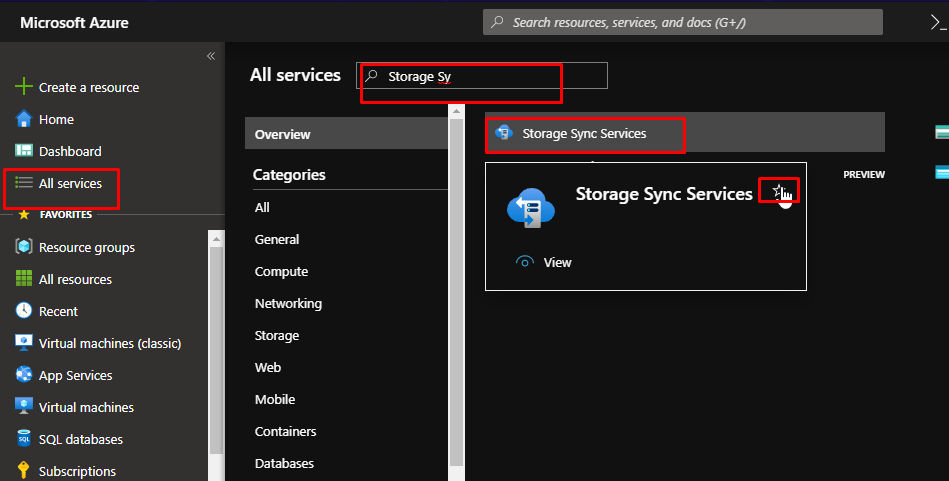Click the Dashboard icon in sidebar
Image resolution: width=949 pixels, height=481 pixels.
[x=24, y=150]
